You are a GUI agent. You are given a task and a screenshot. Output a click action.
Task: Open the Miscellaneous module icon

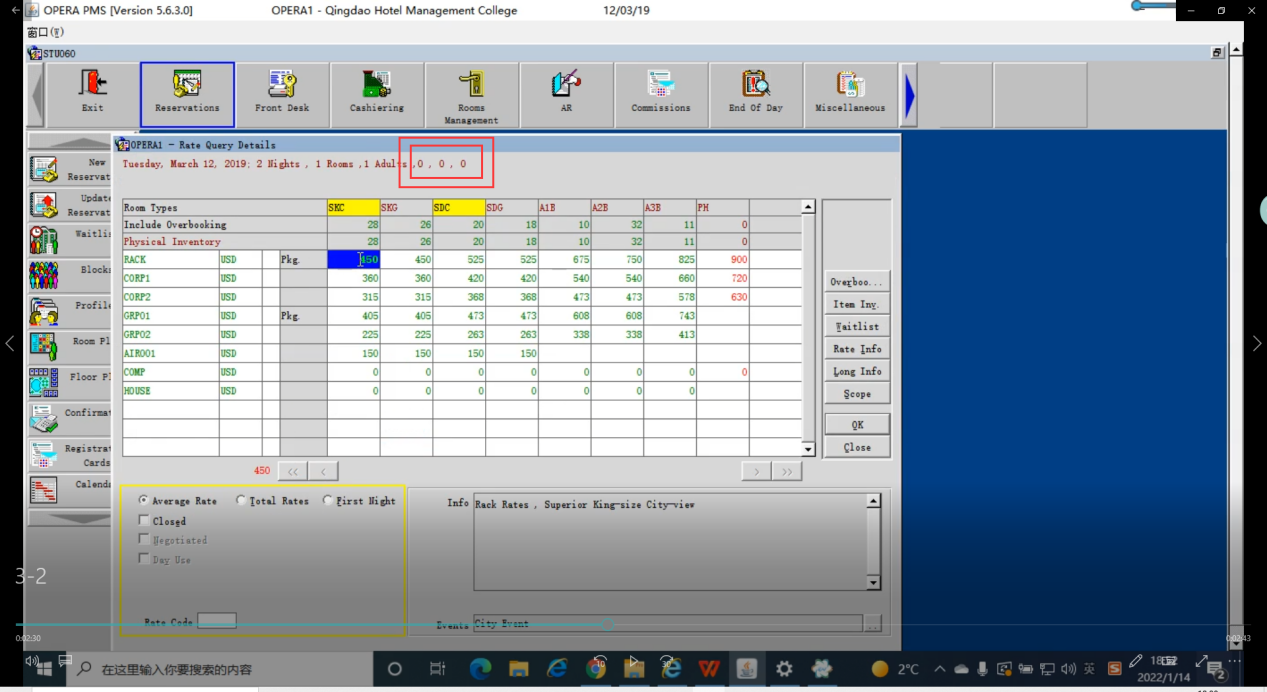click(x=850, y=90)
